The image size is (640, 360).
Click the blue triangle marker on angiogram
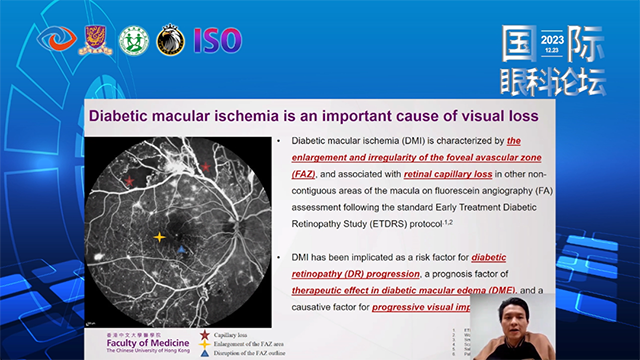coord(182,249)
